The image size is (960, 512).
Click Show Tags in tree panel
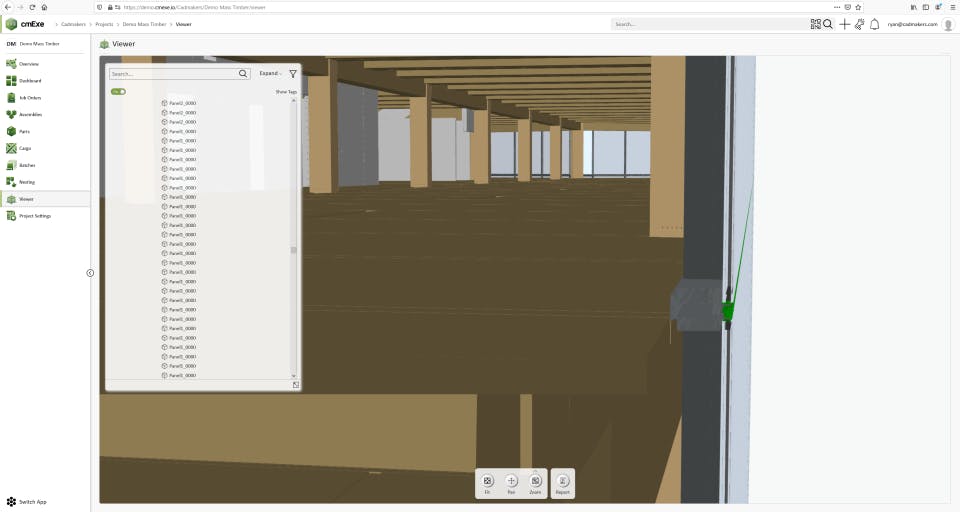tap(286, 92)
